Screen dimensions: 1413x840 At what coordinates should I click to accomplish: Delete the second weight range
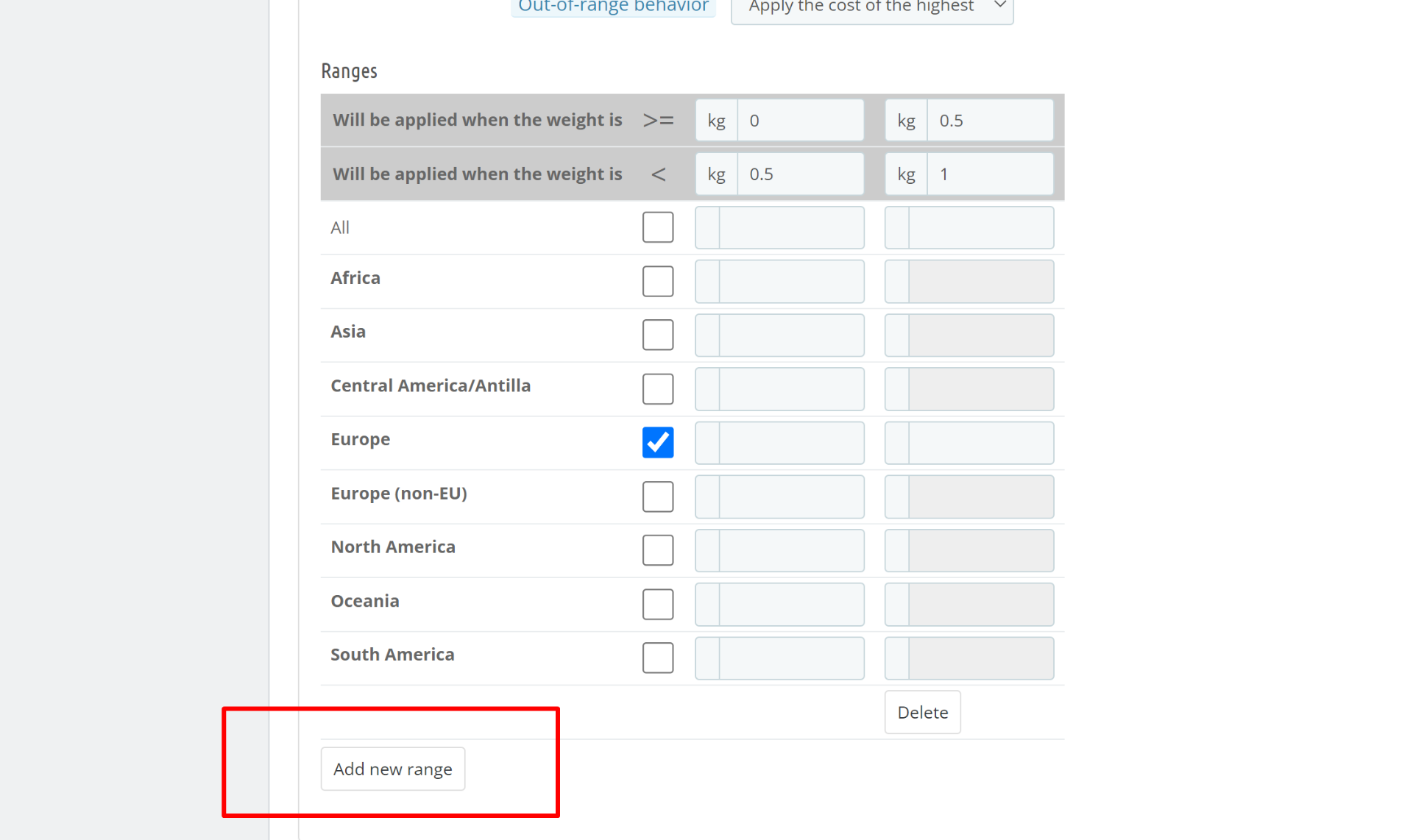click(x=922, y=712)
